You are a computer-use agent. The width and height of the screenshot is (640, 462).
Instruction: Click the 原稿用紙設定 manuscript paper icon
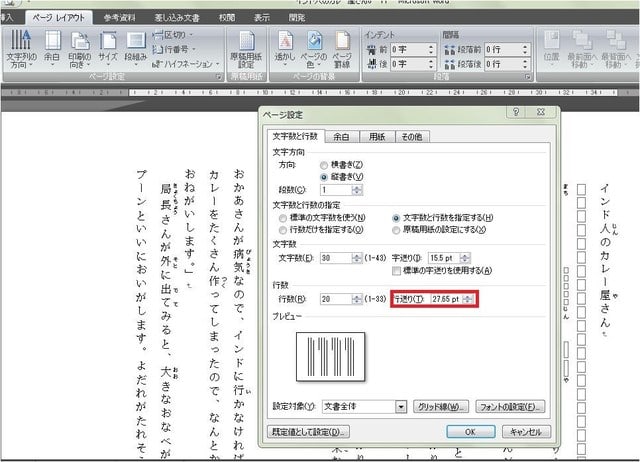click(246, 50)
